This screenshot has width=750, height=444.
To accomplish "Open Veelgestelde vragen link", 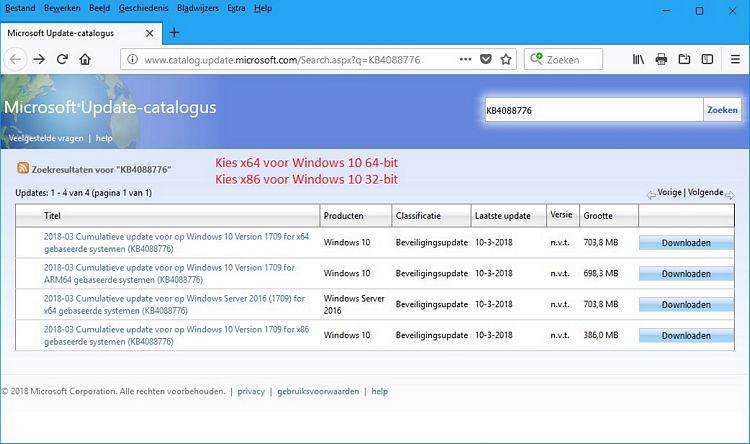I will 46,138.
